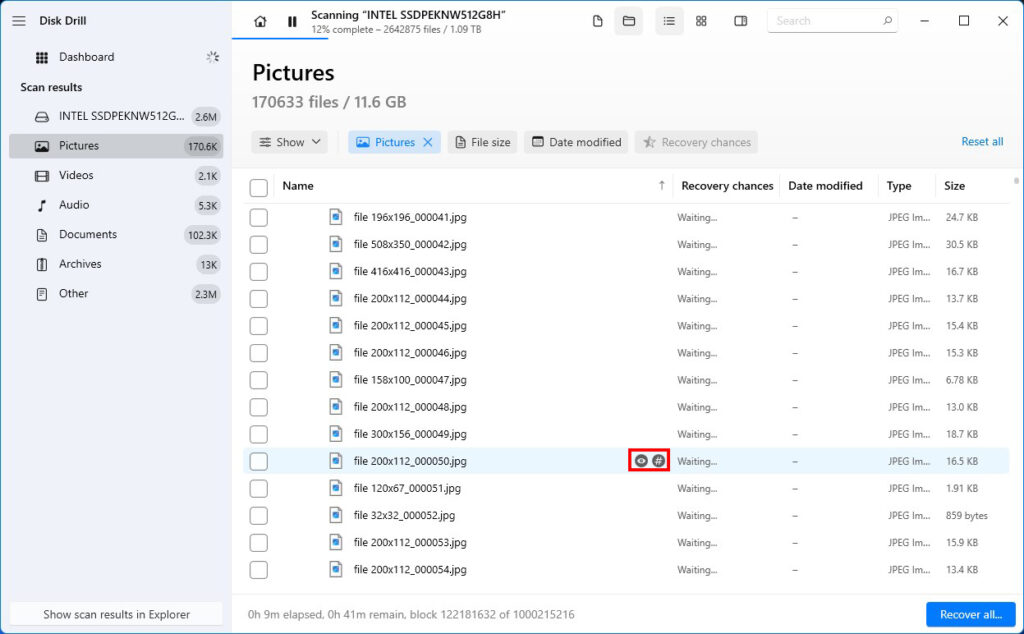Pause the scan of INTEL SSDPEKNW512G8H
This screenshot has height=634, width=1024.
click(x=291, y=20)
